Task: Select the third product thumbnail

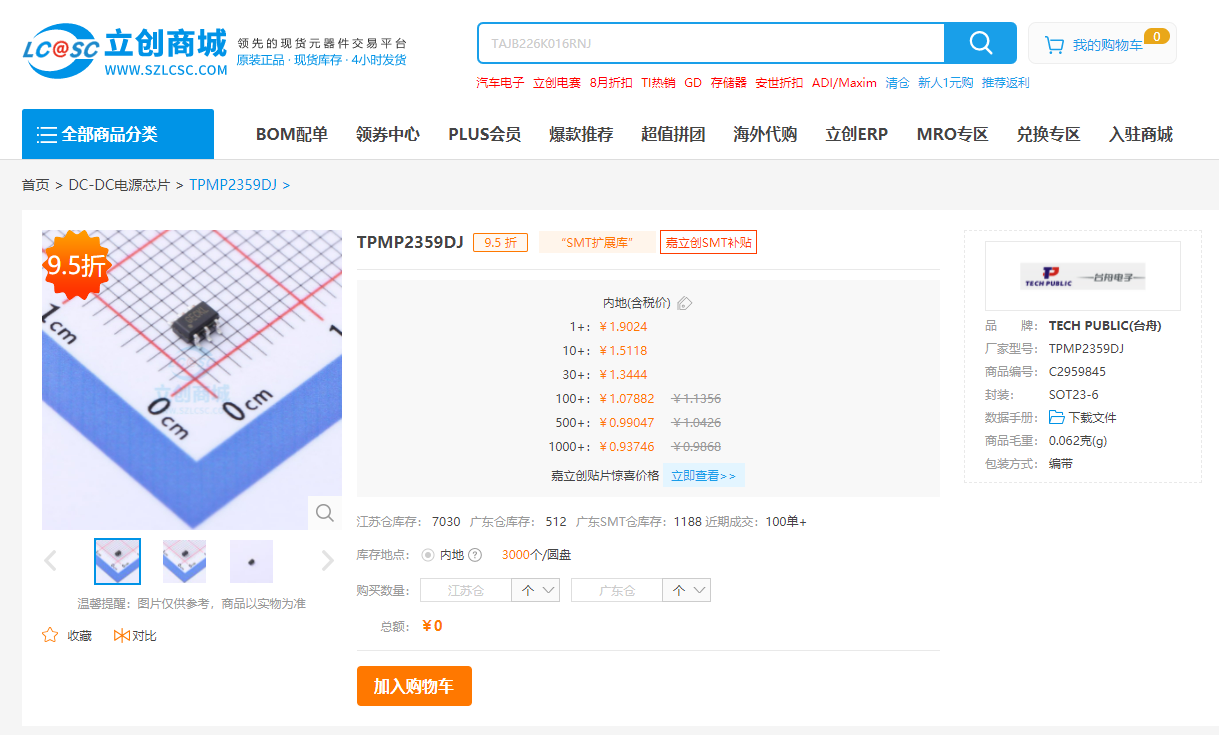Action: pyautogui.click(x=252, y=561)
